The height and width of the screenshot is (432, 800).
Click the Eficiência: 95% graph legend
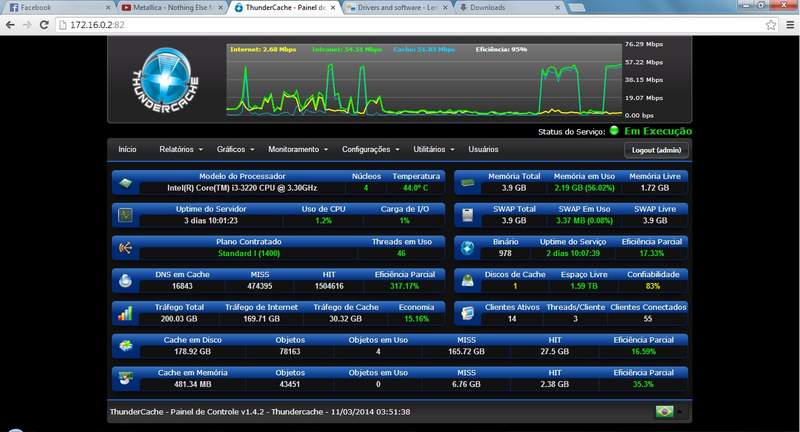tap(501, 49)
